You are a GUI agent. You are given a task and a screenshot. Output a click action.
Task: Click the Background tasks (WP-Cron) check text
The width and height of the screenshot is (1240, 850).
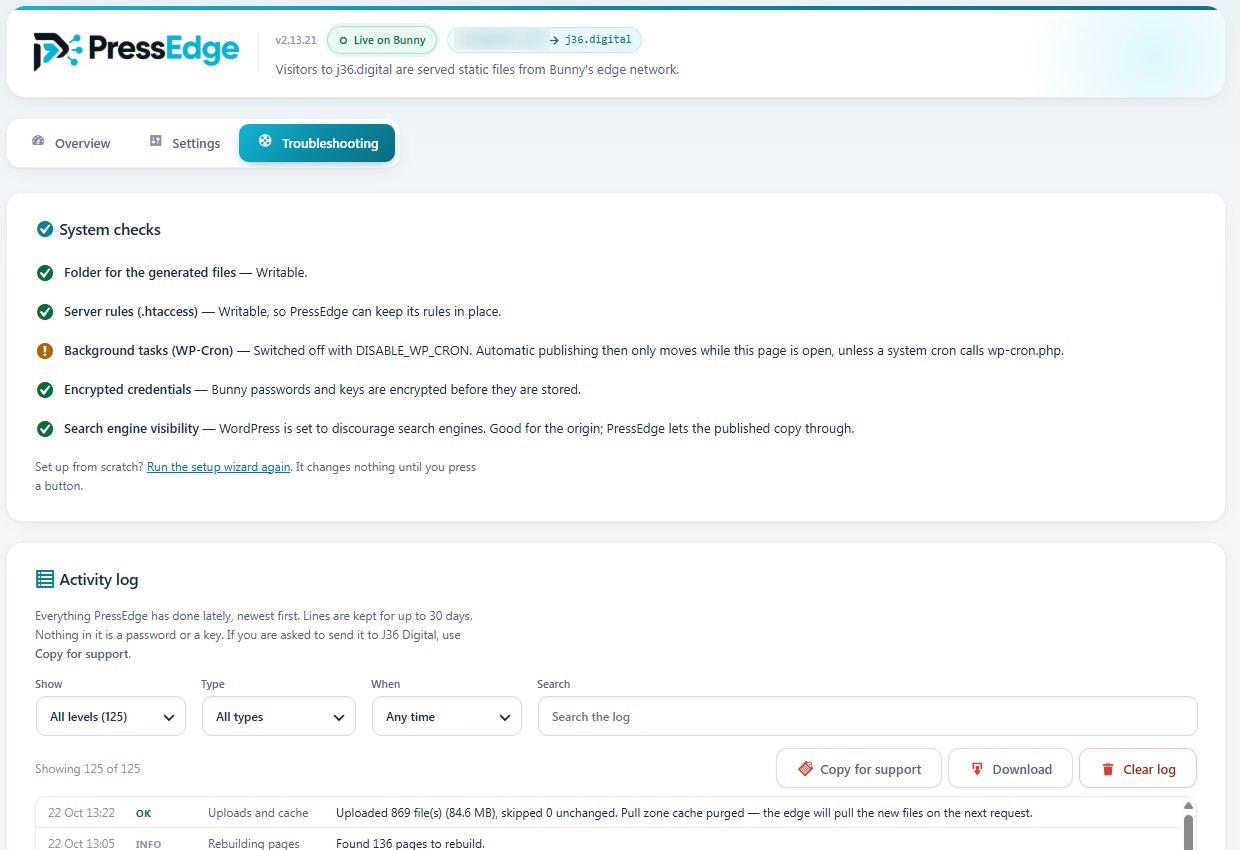[x=564, y=351]
